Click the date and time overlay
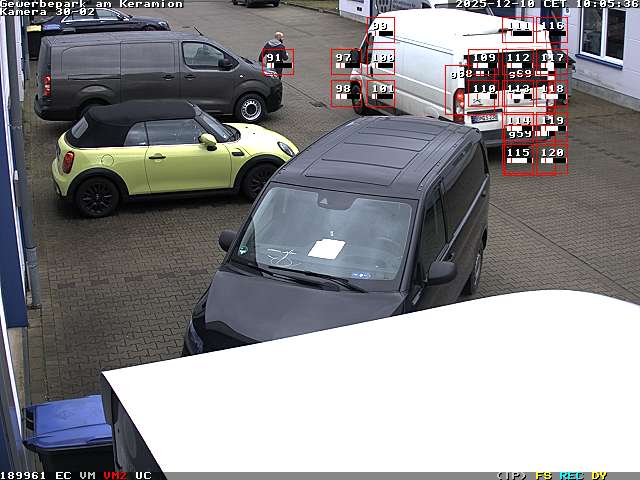 [x=546, y=4]
